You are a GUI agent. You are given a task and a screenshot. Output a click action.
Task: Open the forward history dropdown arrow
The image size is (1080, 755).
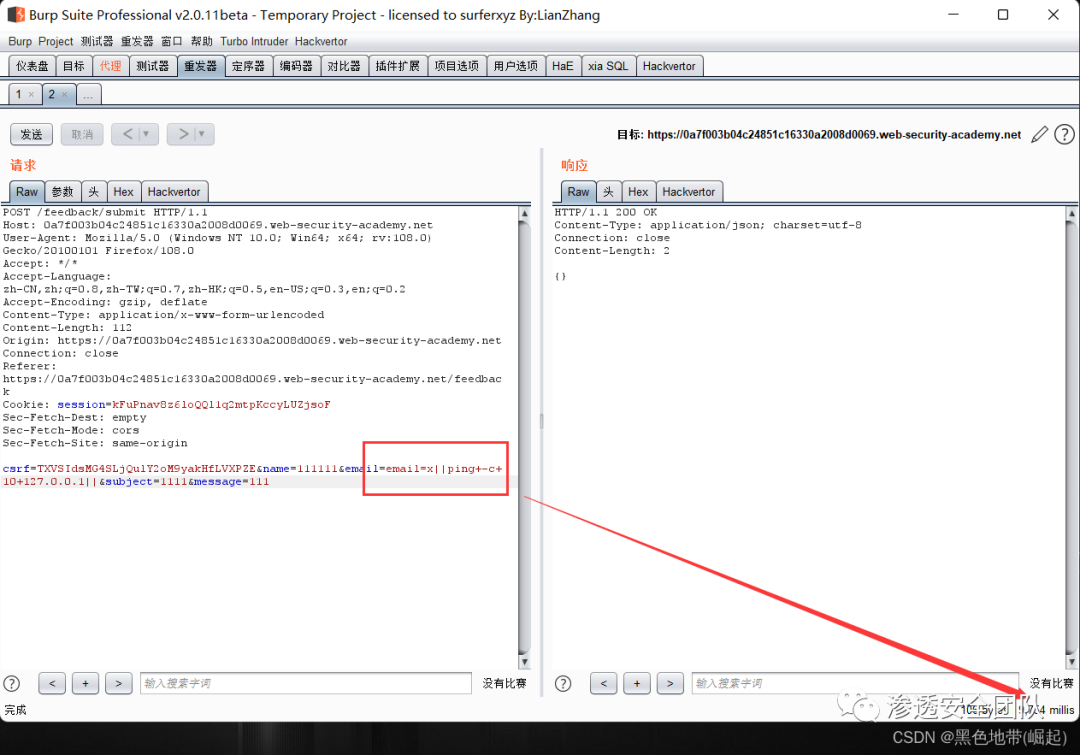point(202,134)
